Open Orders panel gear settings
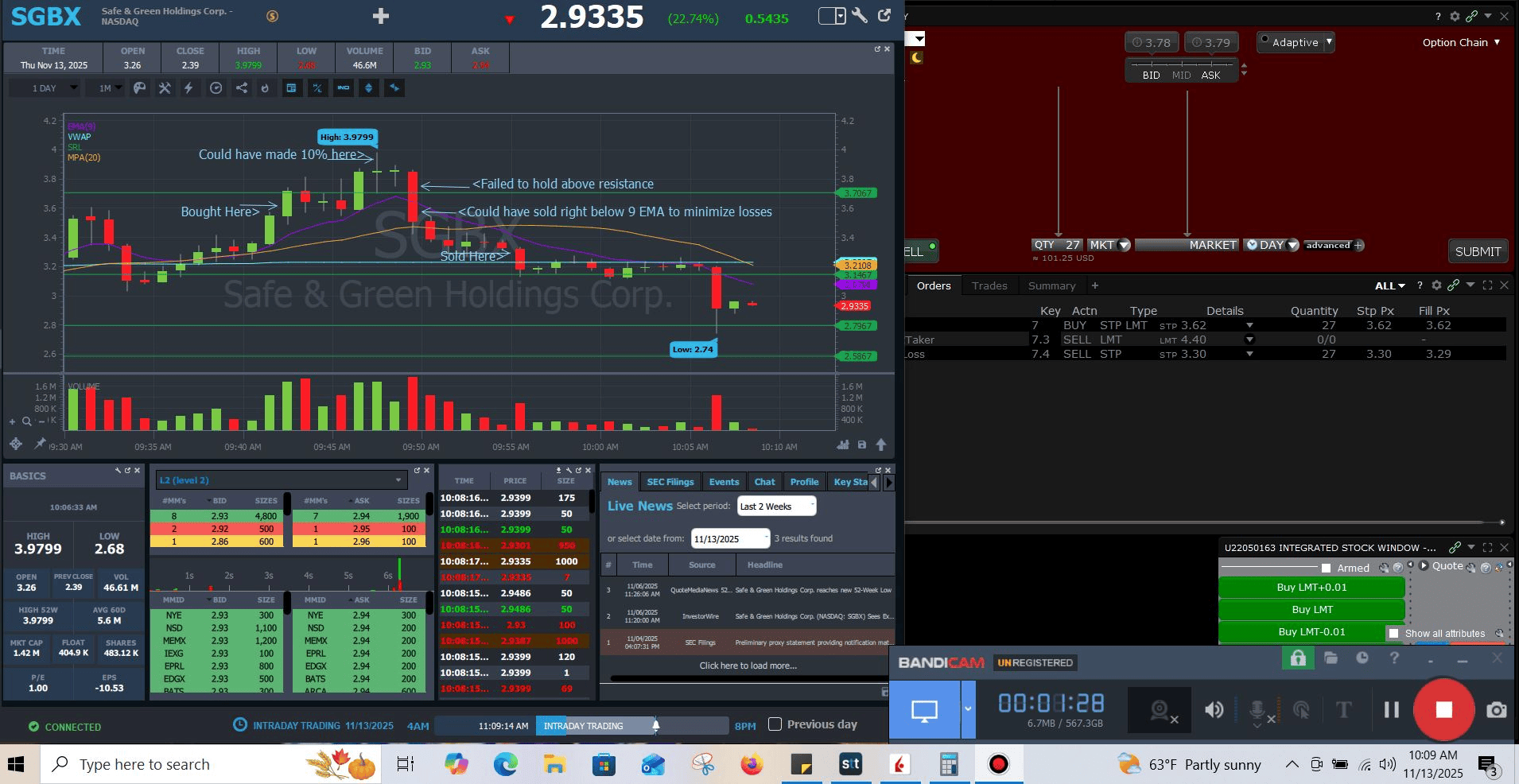The width and height of the screenshot is (1519, 784). (x=1436, y=285)
